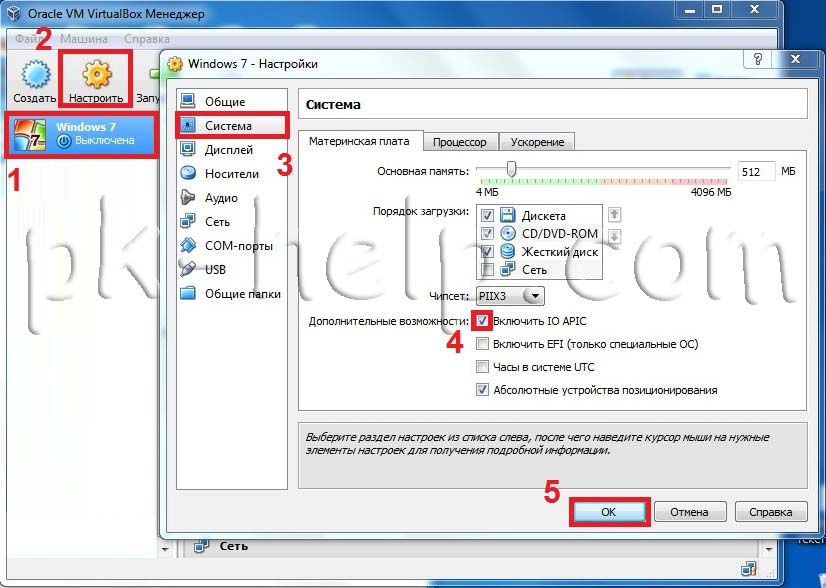The width and height of the screenshot is (826, 588).
Task: Click the Настроить gear icon
Action: [x=96, y=74]
